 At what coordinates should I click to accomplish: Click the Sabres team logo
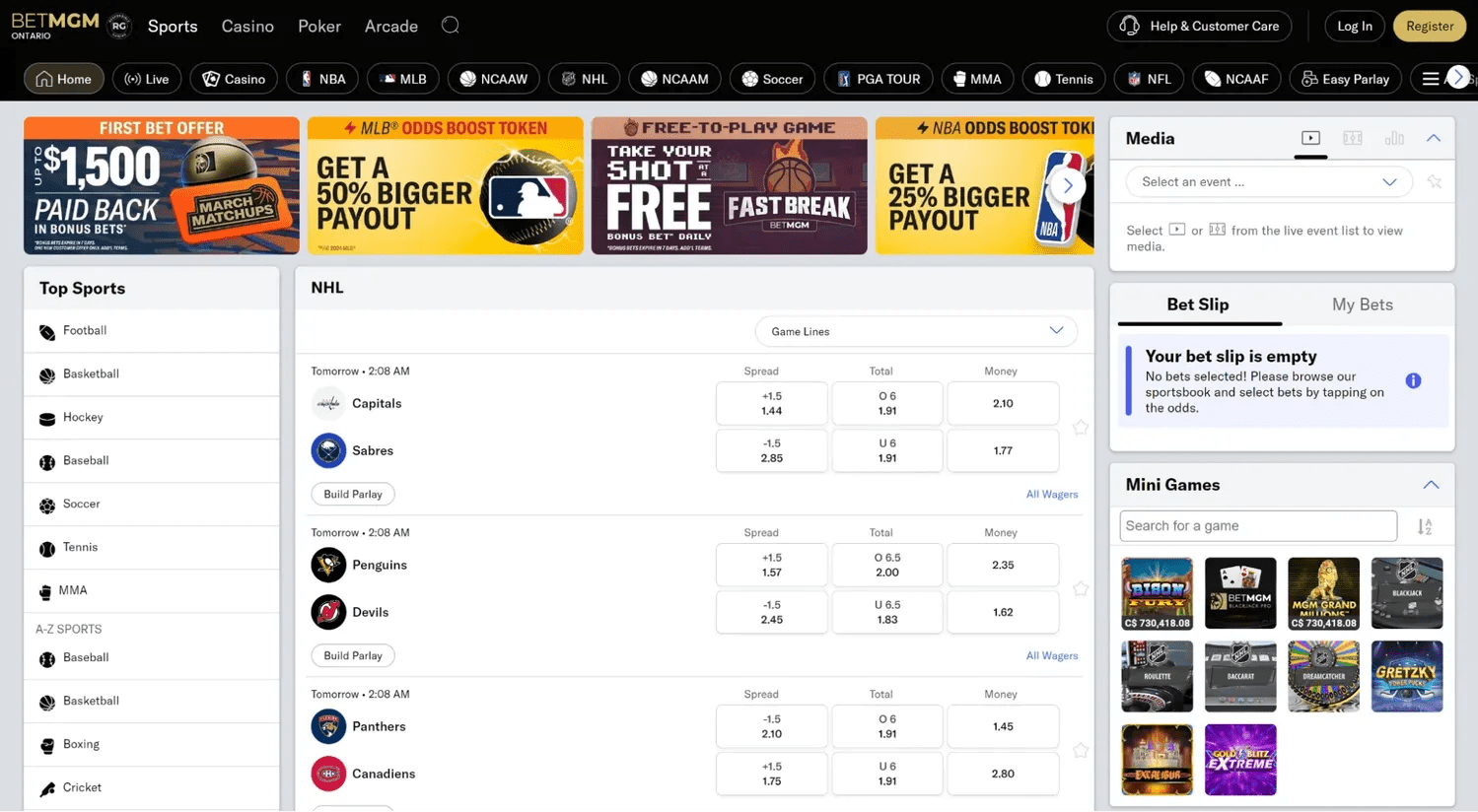click(x=328, y=450)
